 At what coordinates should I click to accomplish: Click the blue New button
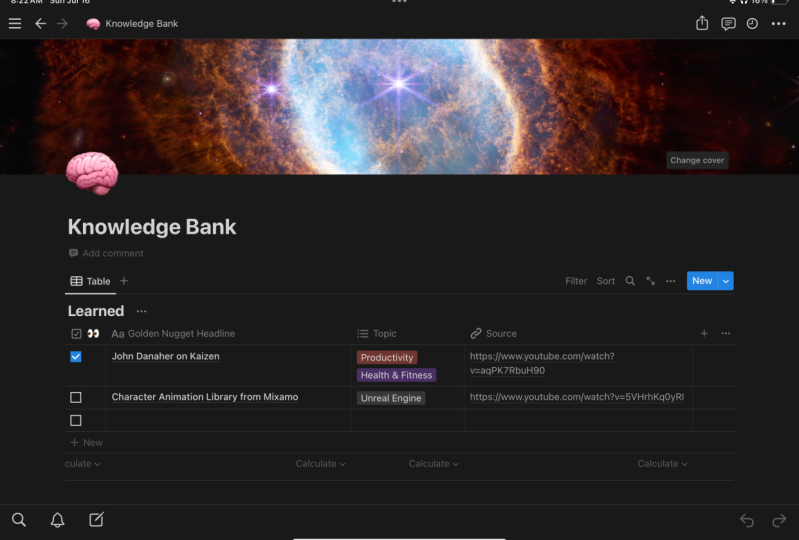702,281
